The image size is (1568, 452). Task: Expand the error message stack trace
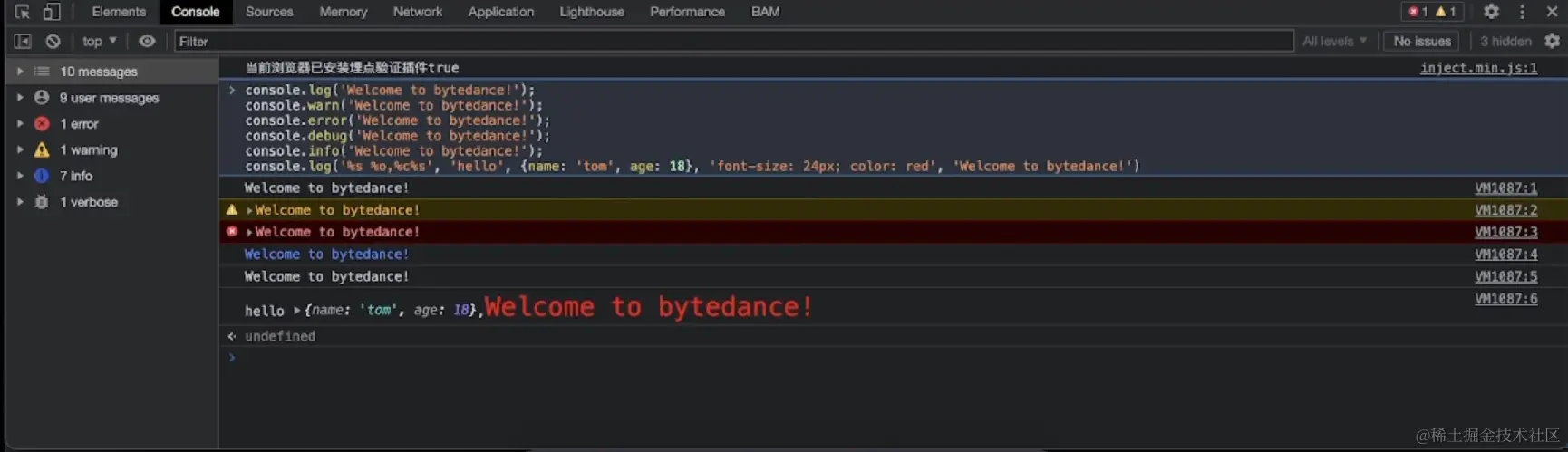[x=249, y=232]
